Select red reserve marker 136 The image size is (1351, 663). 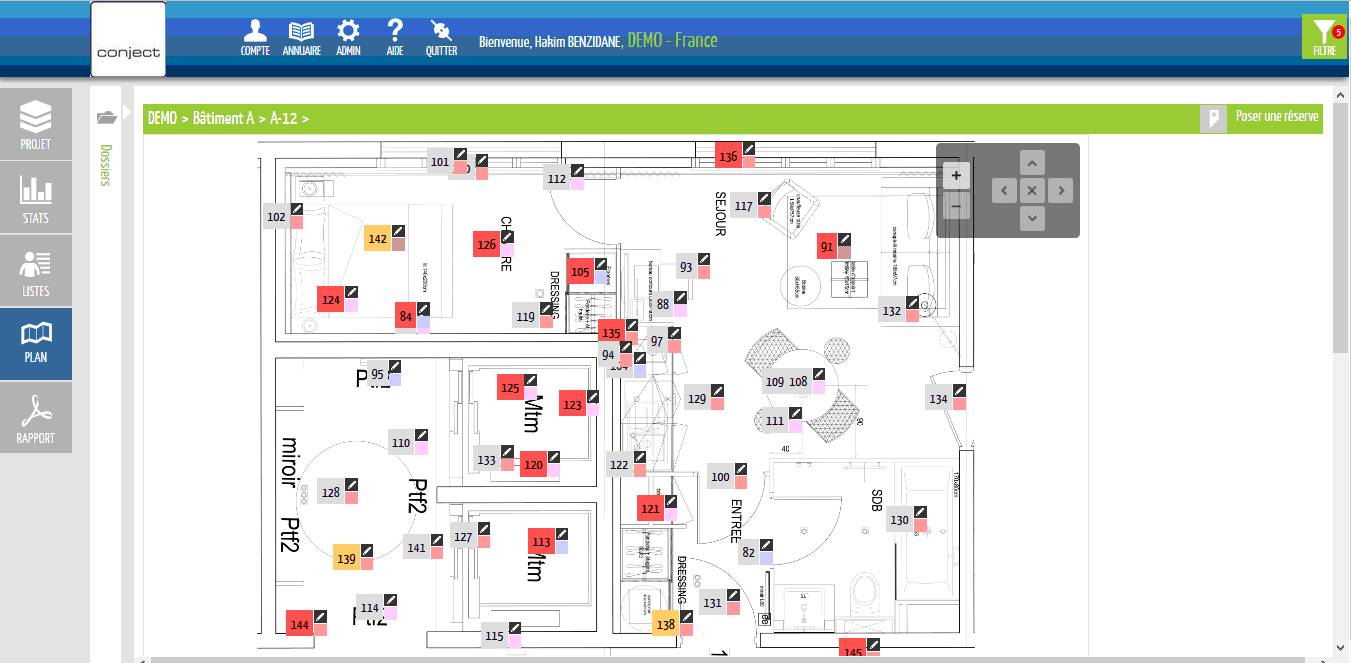point(728,156)
